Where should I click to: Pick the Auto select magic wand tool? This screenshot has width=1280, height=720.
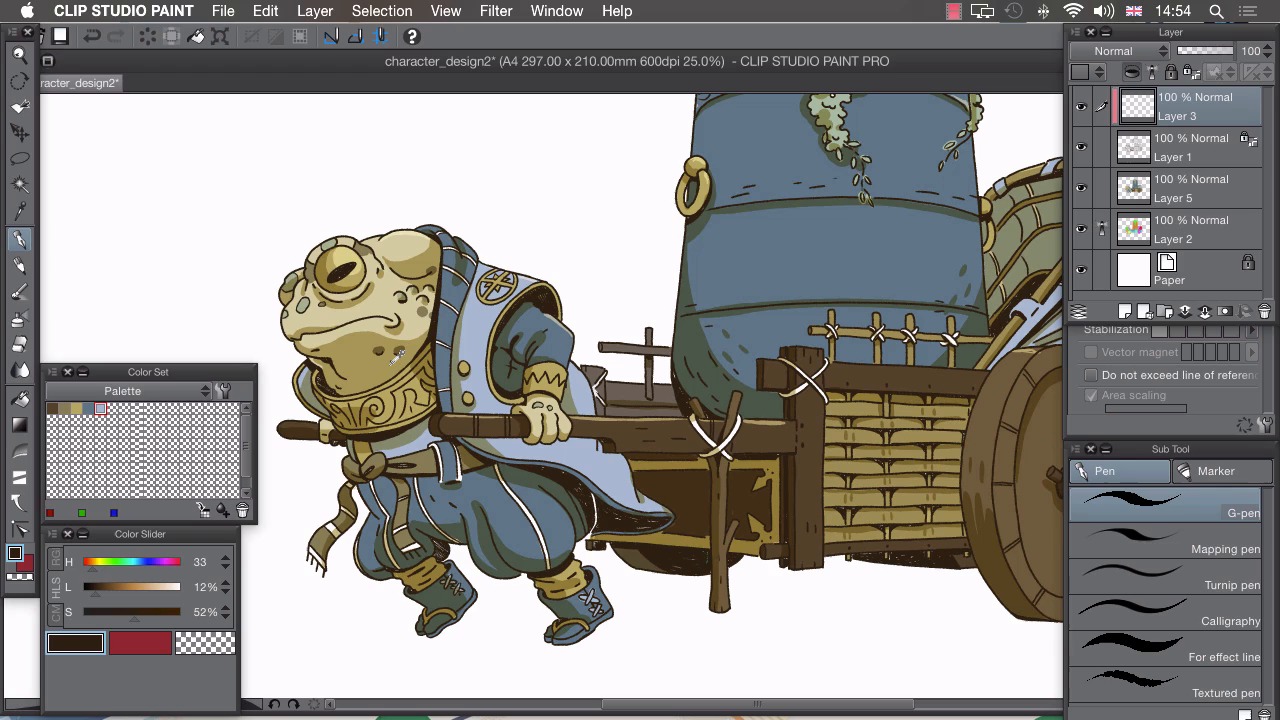tap(19, 185)
